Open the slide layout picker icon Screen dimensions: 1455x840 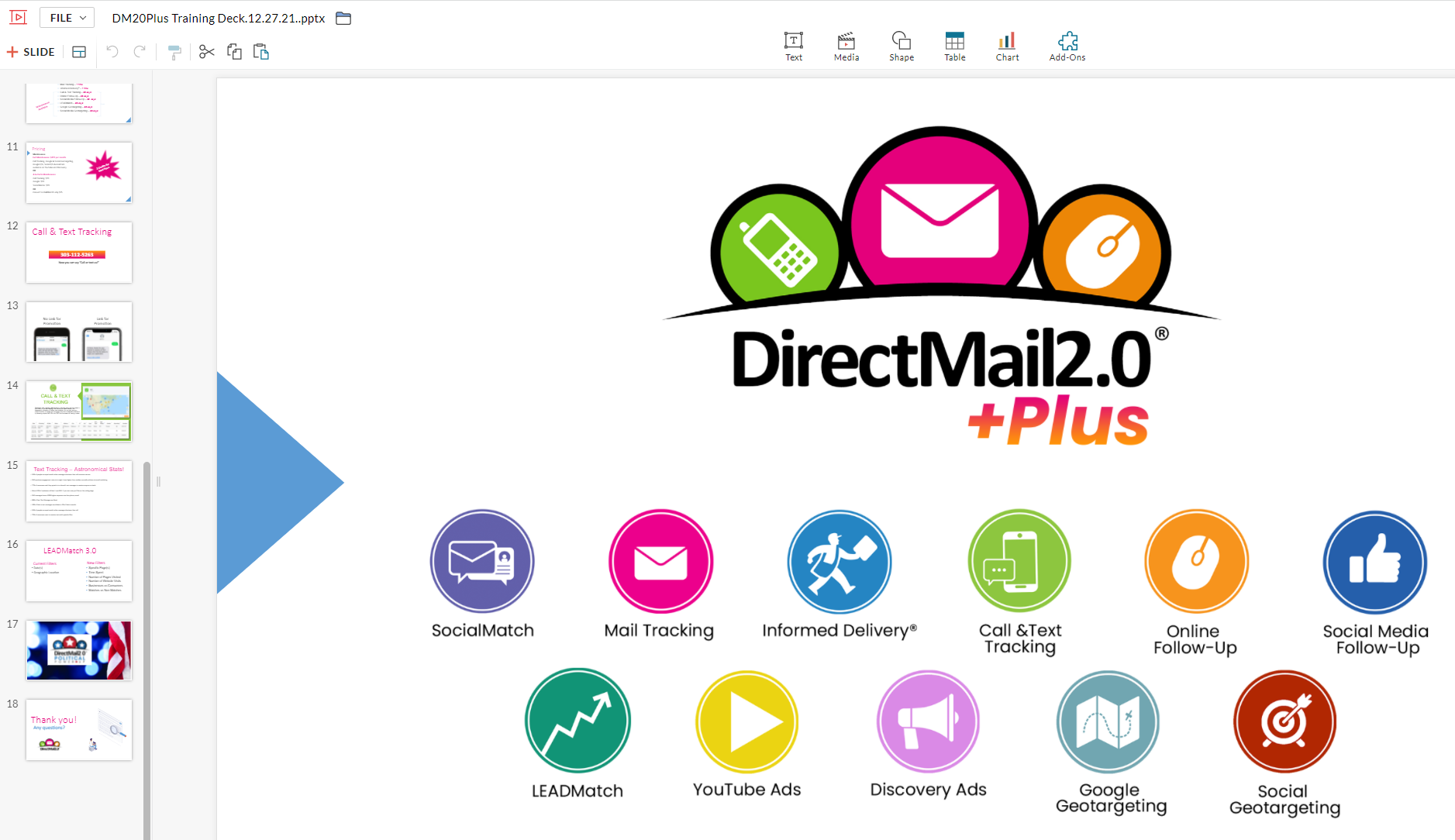[79, 52]
